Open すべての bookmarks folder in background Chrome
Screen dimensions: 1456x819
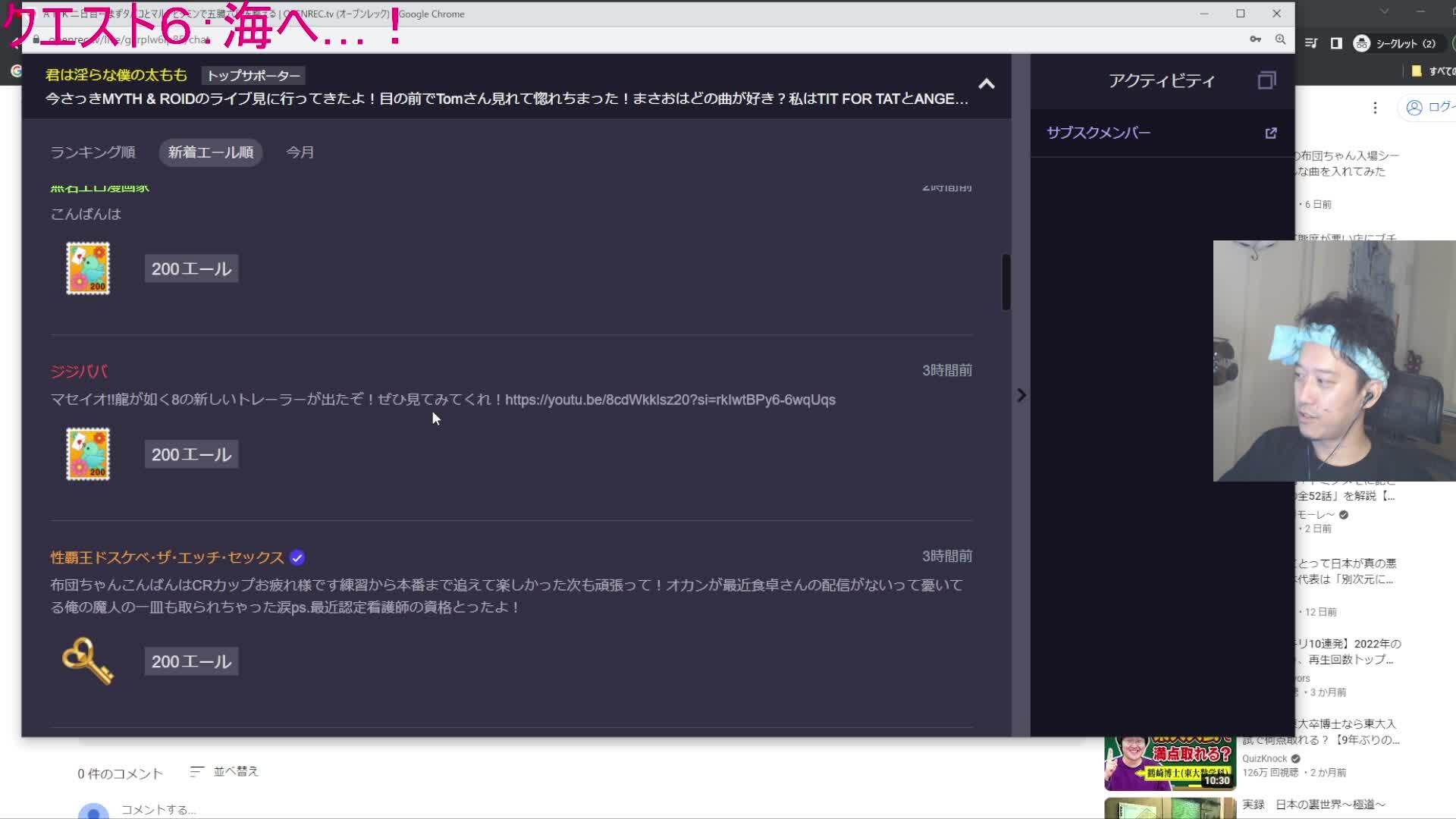[1434, 71]
